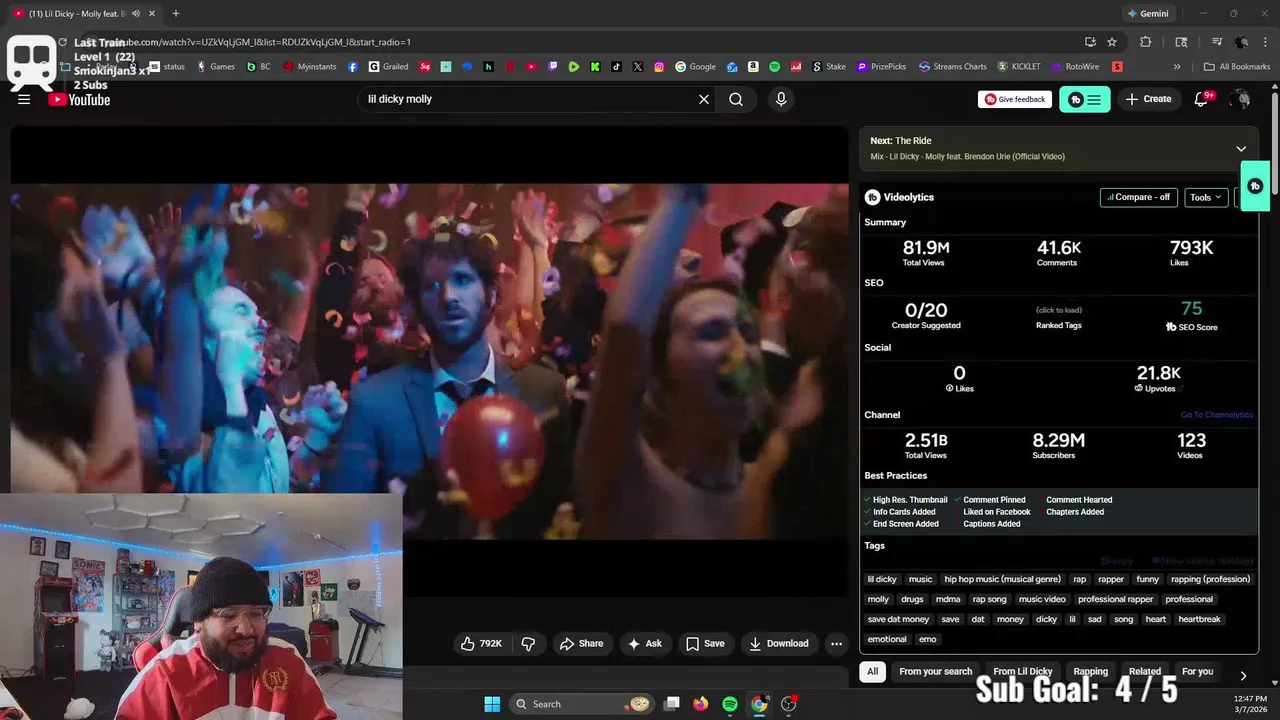Open Windows Start menu
The image size is (1280, 720).
[x=492, y=704]
